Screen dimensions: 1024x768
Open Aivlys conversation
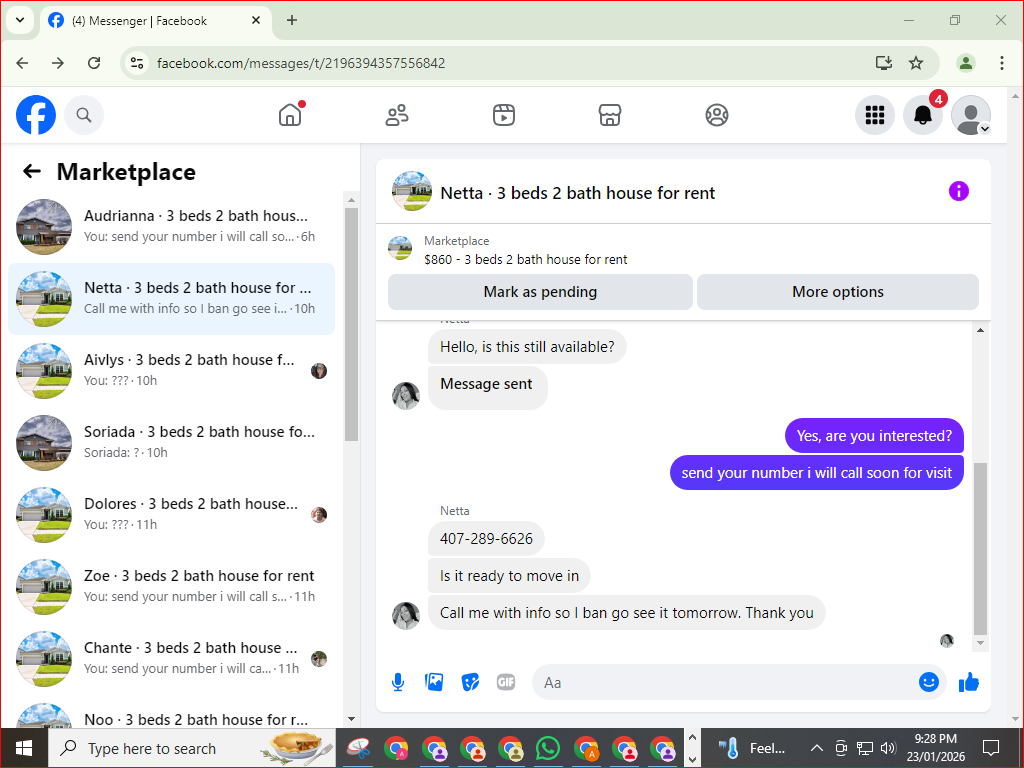pyautogui.click(x=172, y=370)
